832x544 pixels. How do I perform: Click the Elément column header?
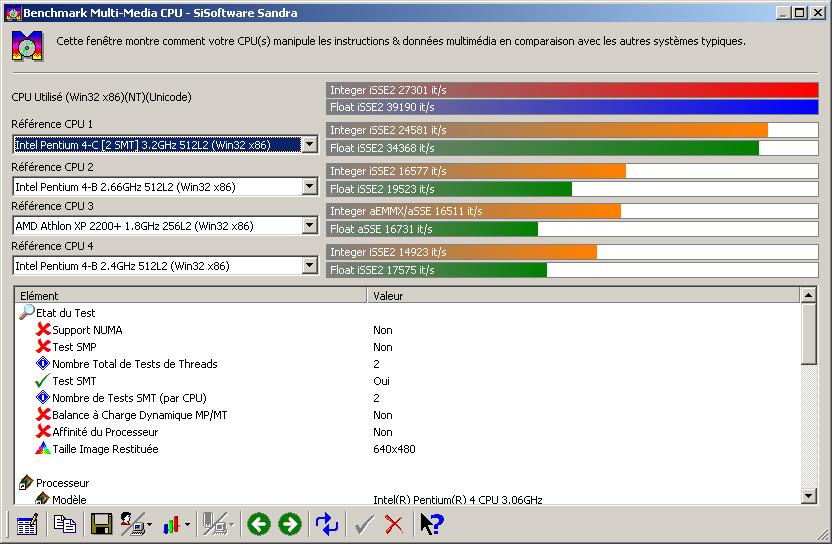point(191,296)
